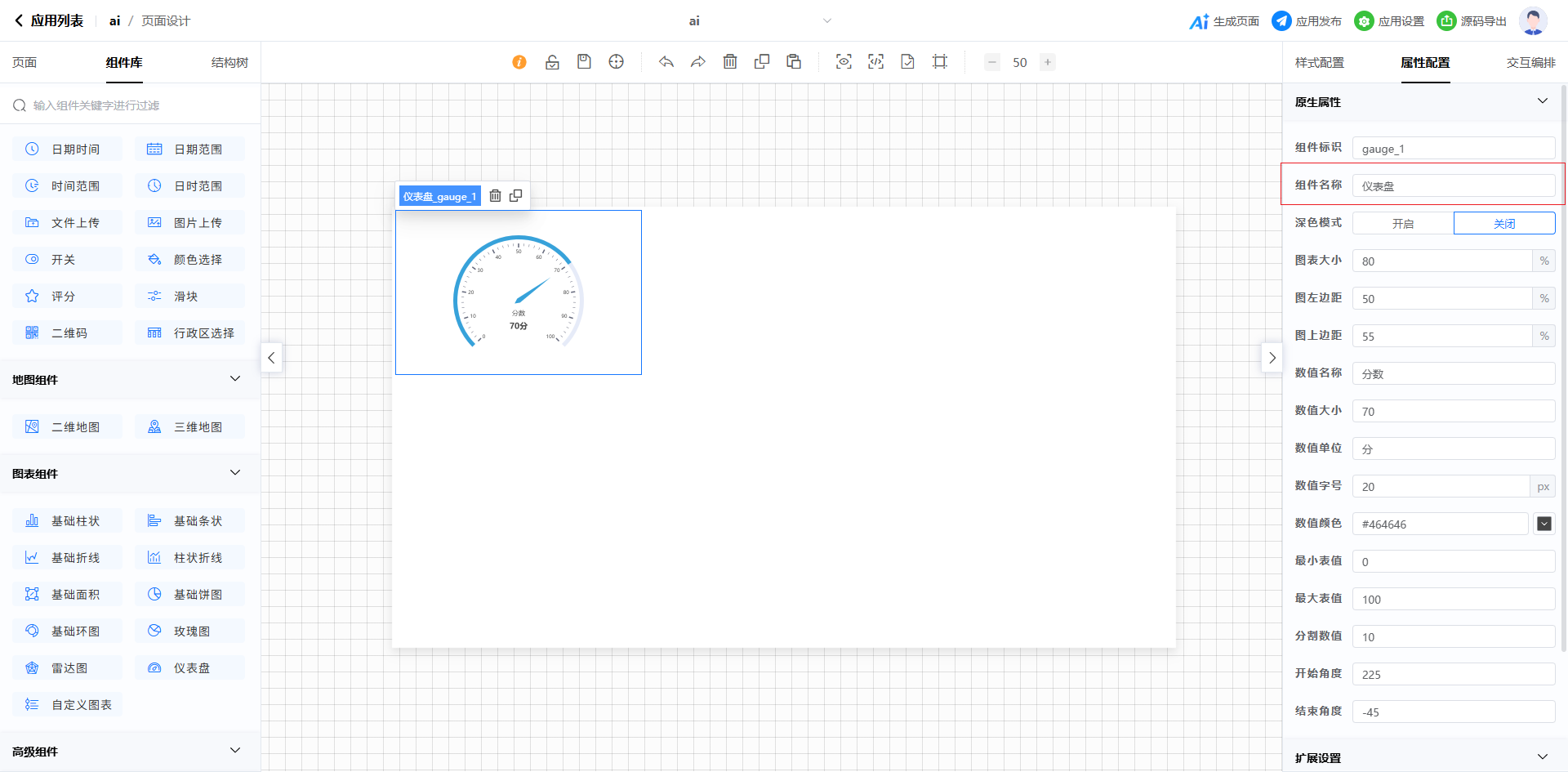Click the unlock icon in the toolbar
Screen dimensions: 1568x772
tap(552, 62)
